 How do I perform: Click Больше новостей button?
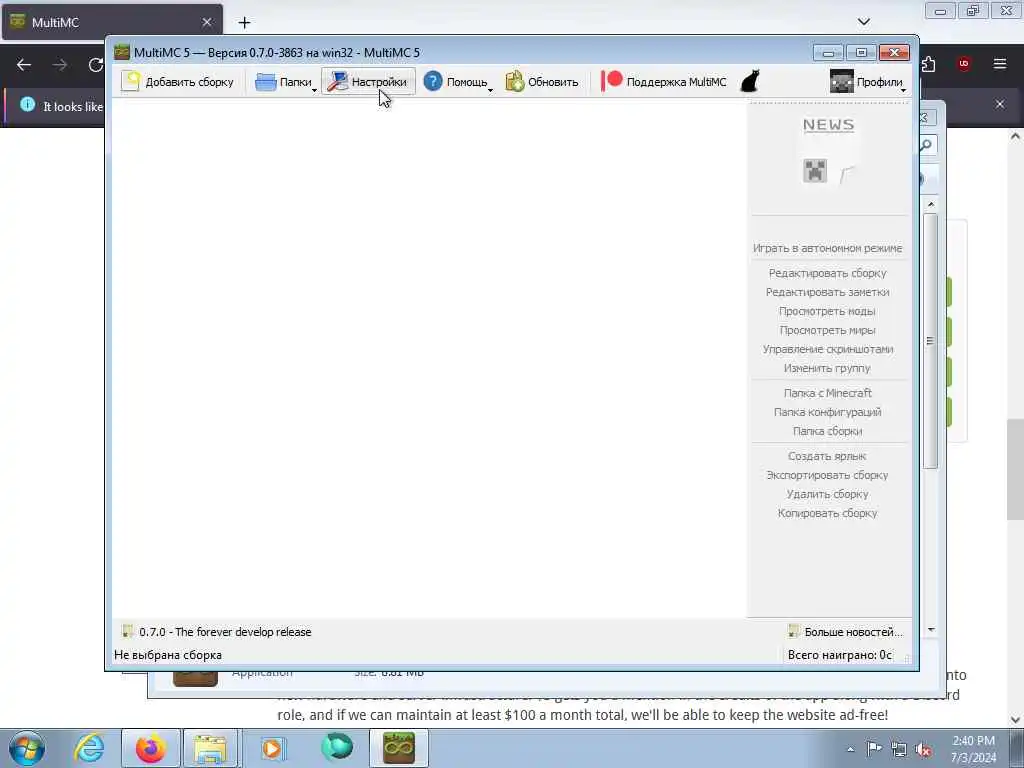[846, 632]
